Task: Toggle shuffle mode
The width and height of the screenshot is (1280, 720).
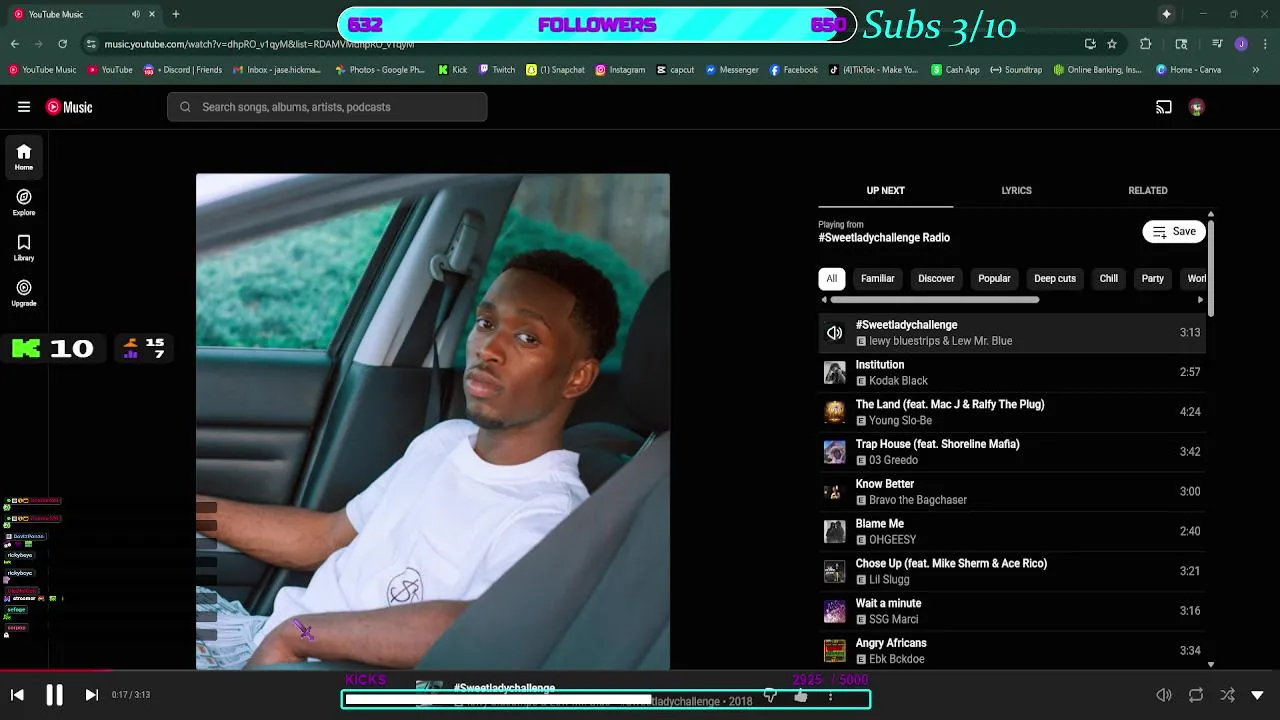Action: [1227, 695]
